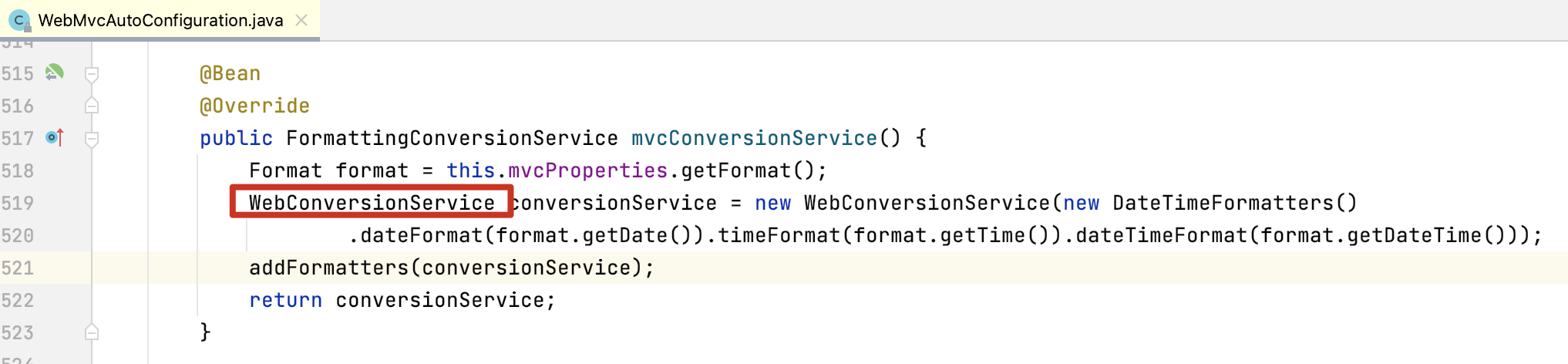Click the override method gutter icon on line 517
Viewport: 1568px width, 364px height.
(55, 137)
